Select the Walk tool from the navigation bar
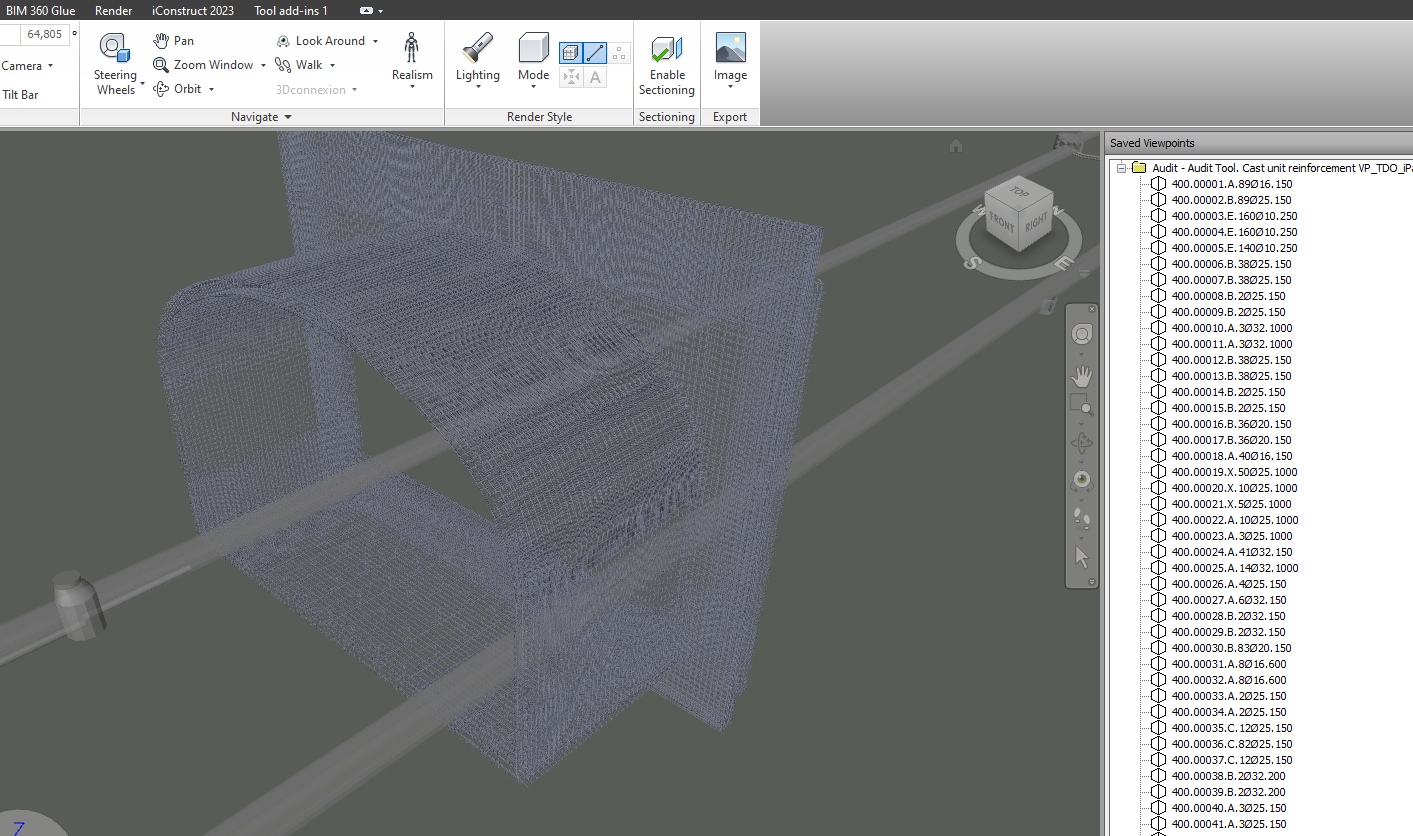The height and width of the screenshot is (836, 1413). [x=305, y=64]
